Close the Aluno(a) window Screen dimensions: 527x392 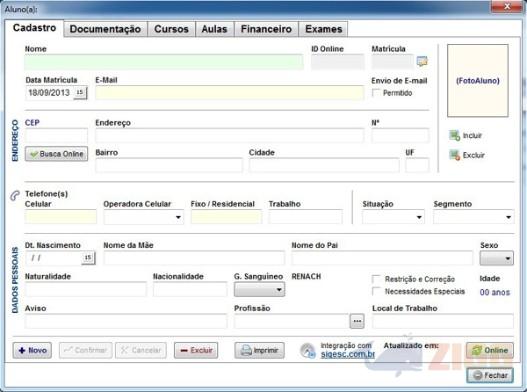click(x=507, y=6)
